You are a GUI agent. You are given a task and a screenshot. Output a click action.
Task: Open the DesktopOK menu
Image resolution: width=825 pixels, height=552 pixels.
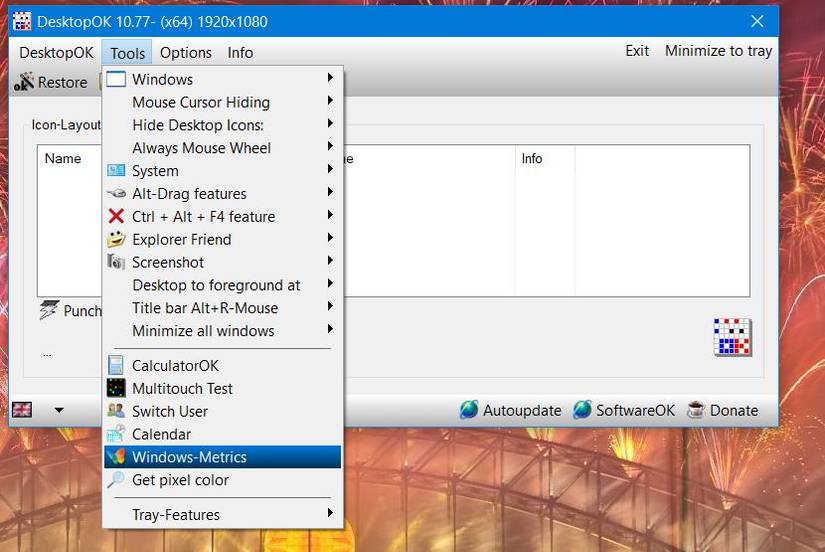56,53
